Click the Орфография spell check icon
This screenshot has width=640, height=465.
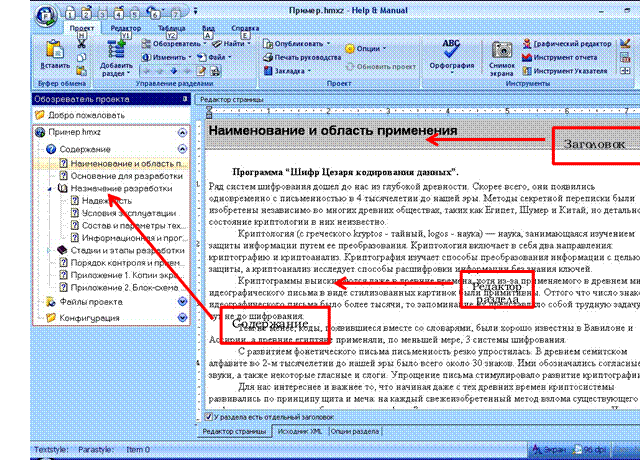[451, 49]
